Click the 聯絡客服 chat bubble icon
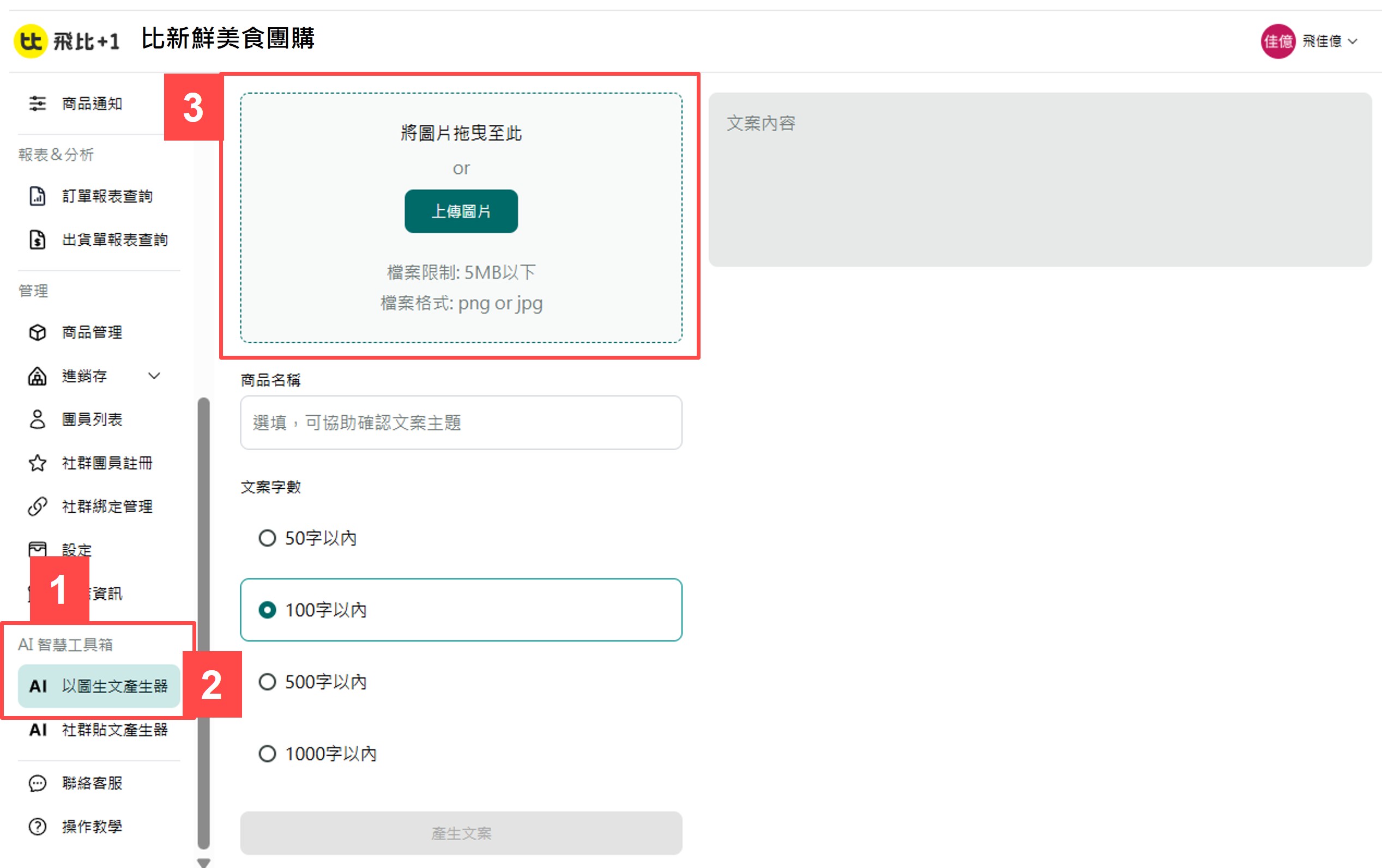 pyautogui.click(x=37, y=783)
